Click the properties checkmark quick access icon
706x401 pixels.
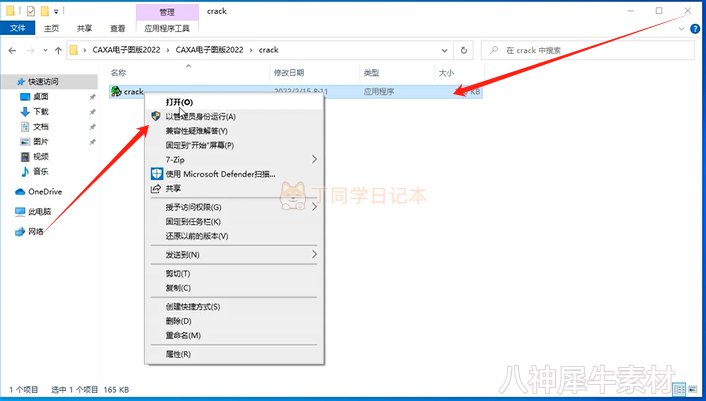tap(31, 11)
